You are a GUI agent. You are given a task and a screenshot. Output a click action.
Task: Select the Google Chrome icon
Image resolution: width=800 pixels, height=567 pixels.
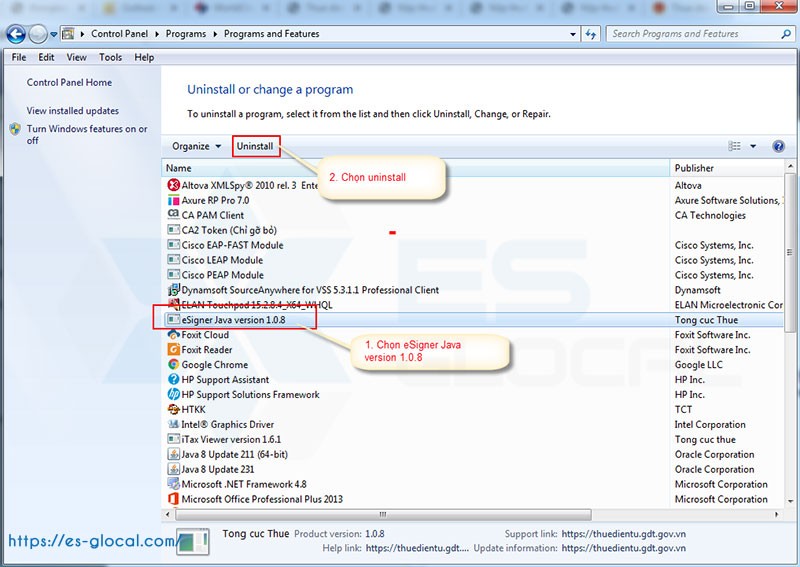(173, 364)
